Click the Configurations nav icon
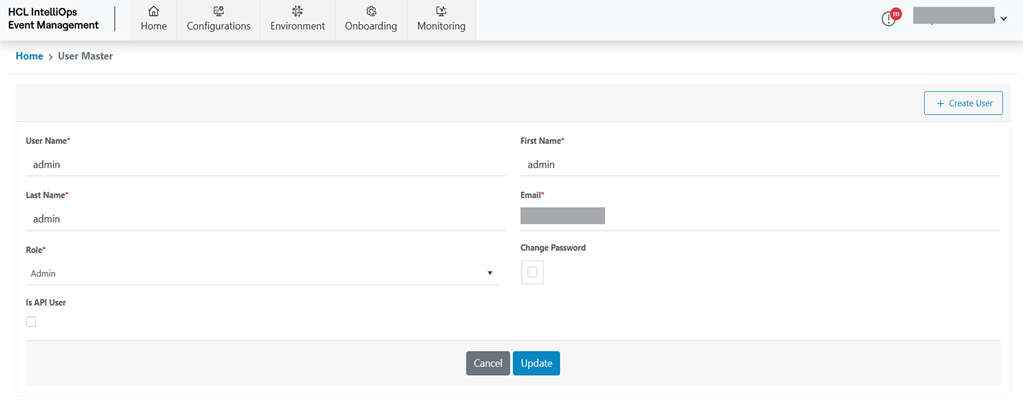Screen dimensions: 1023x402 218,11
